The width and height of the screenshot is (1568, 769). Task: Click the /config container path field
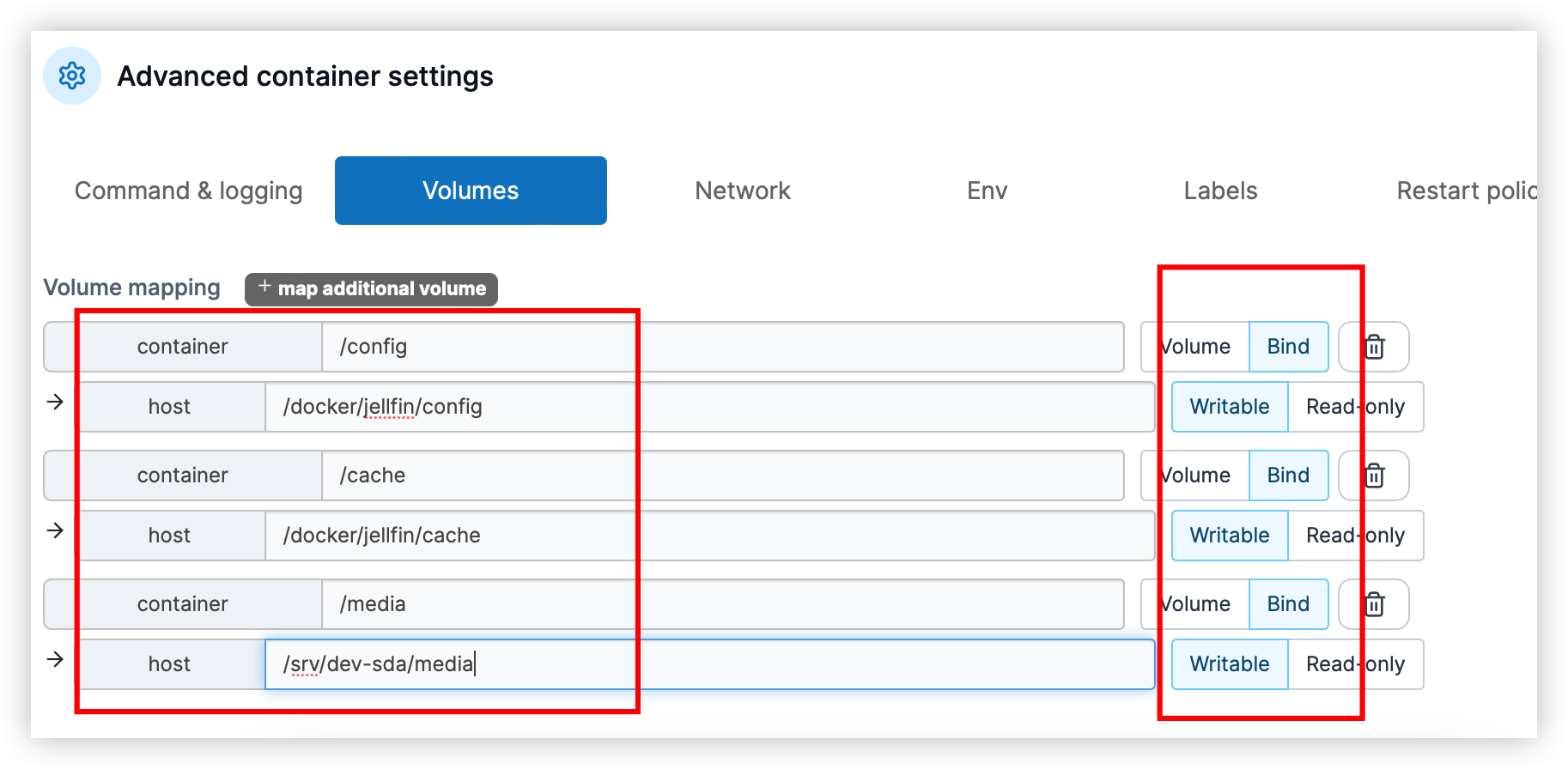click(x=721, y=347)
